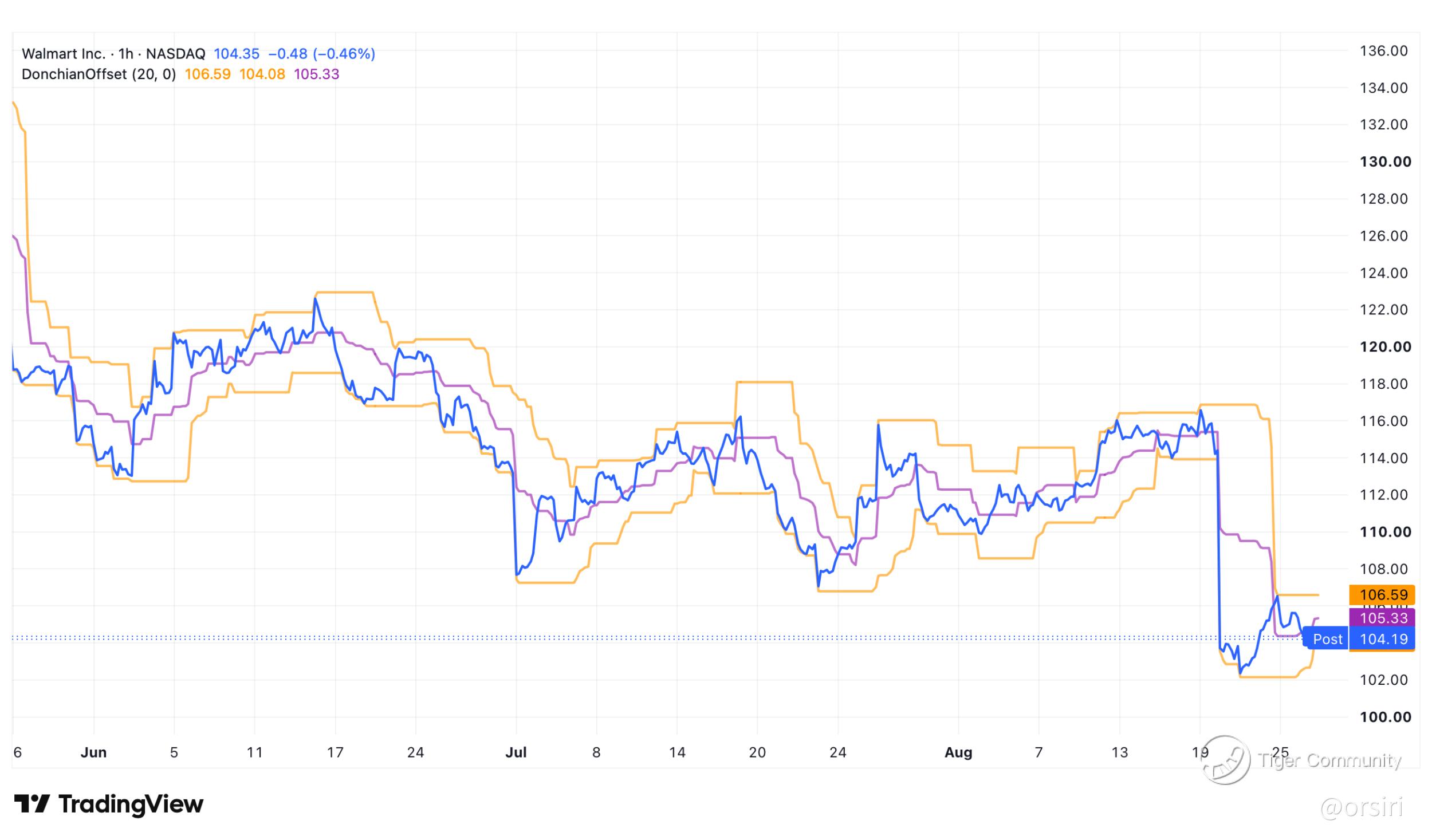Click the 110.00 price axis label
Viewport: 1432px width, 840px height.
click(x=1386, y=532)
